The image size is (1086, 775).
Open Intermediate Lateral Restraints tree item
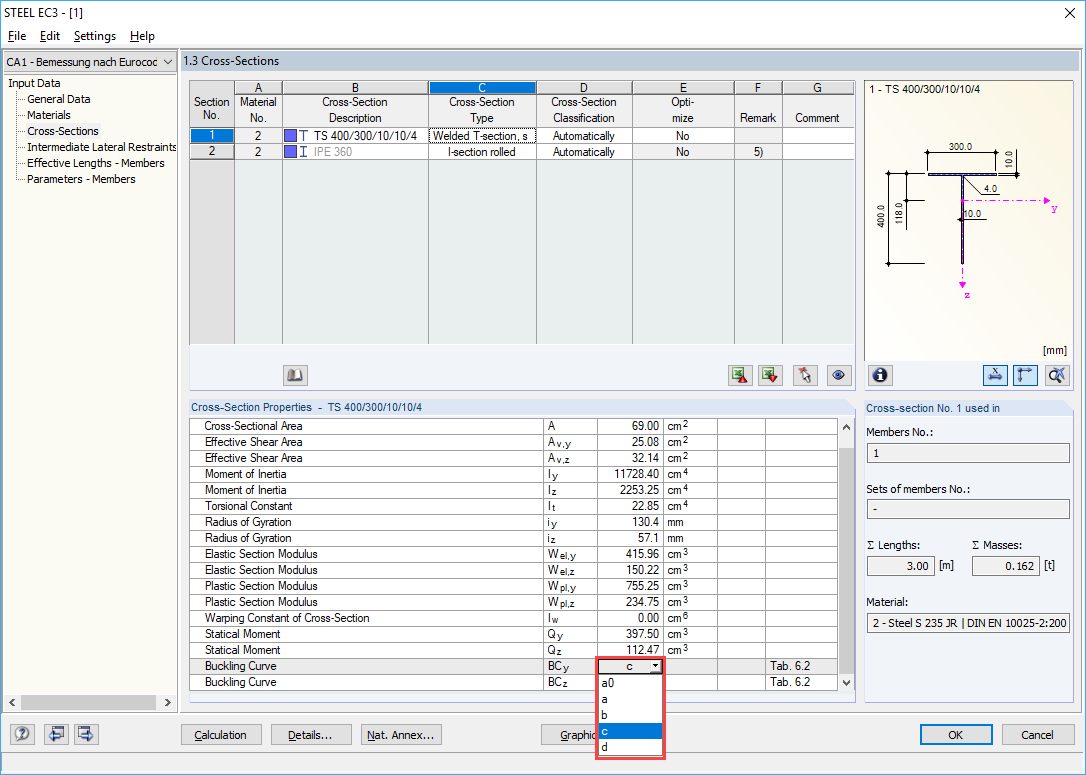(101, 147)
